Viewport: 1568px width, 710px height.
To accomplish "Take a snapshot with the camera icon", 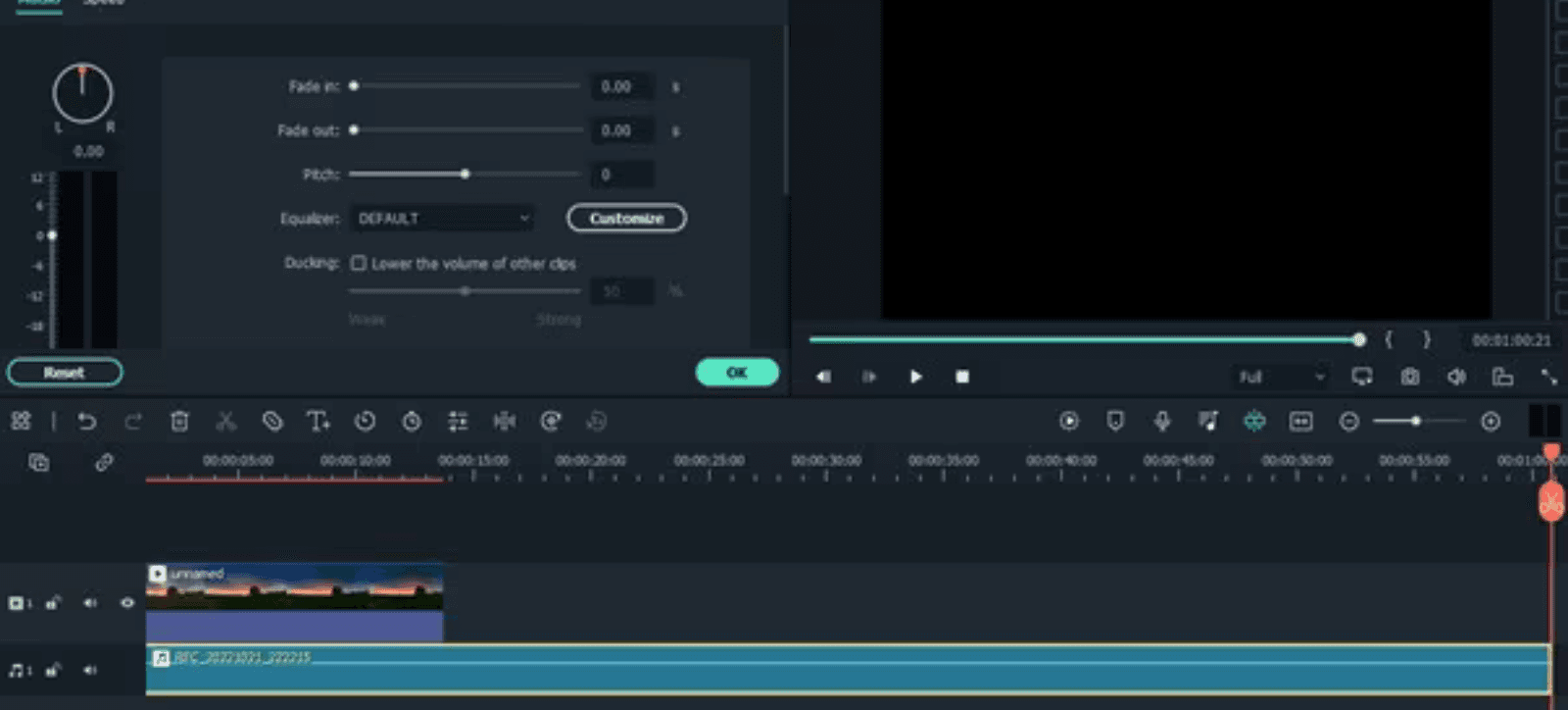I will [1410, 377].
